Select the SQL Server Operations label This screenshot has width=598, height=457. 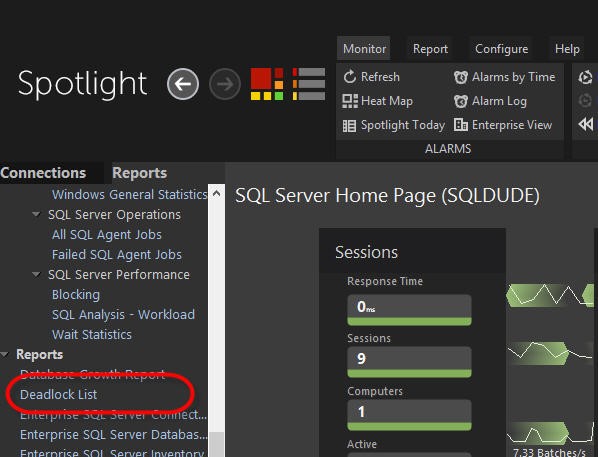tap(114, 215)
